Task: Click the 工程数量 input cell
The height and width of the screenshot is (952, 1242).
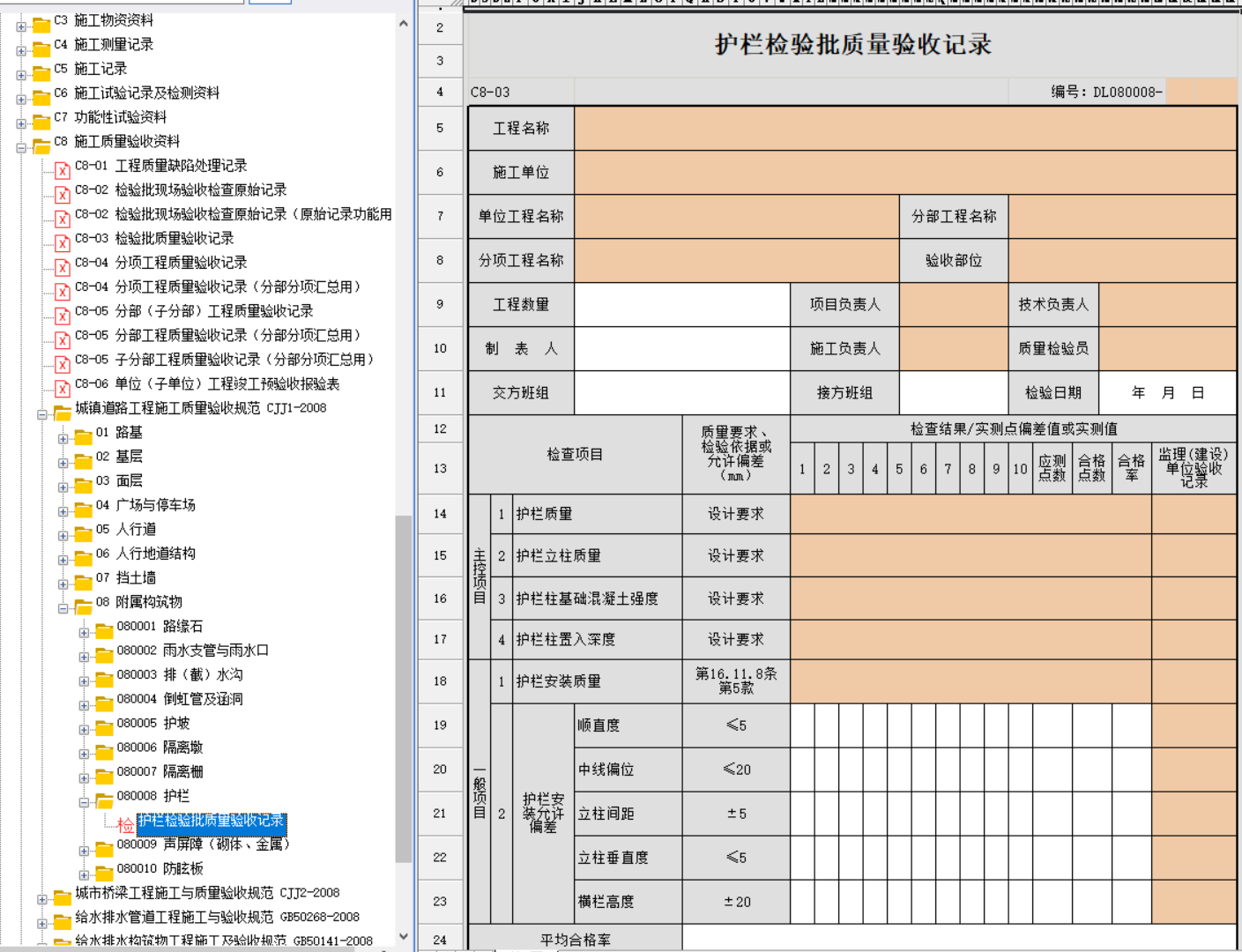Action: [x=682, y=304]
